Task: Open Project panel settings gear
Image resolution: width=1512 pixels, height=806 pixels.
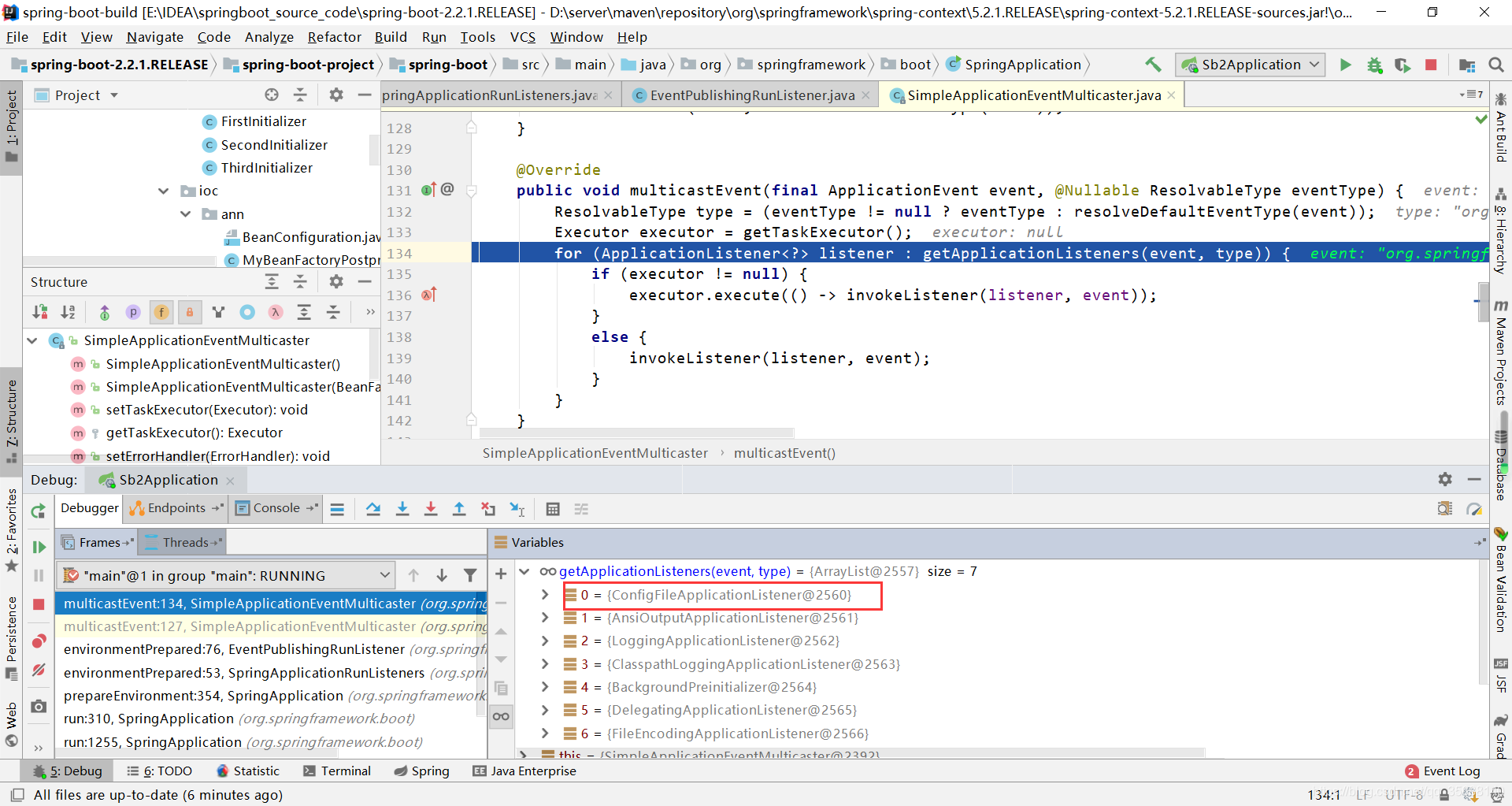Action: tap(336, 95)
